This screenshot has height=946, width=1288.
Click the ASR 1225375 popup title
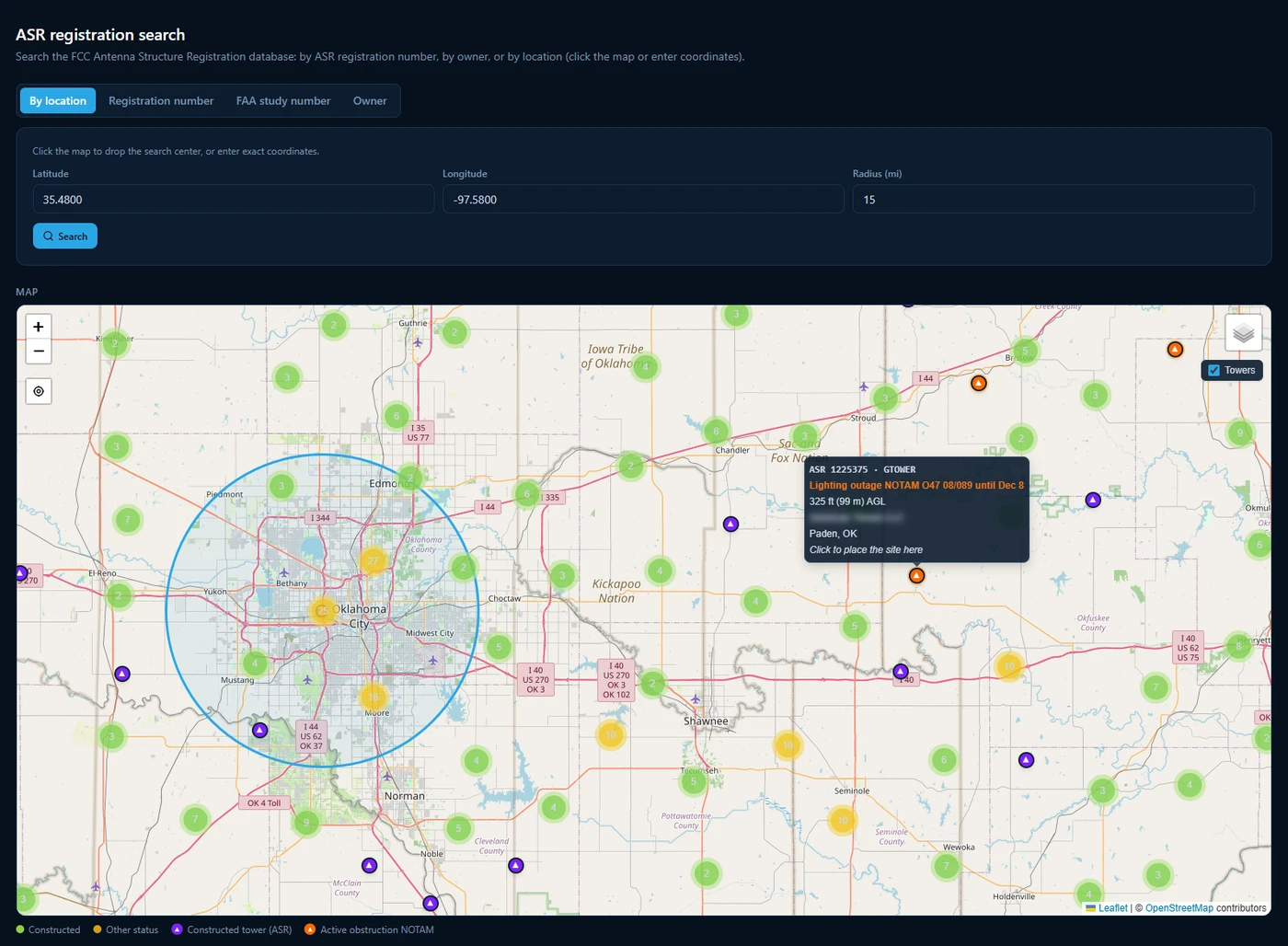pos(862,469)
